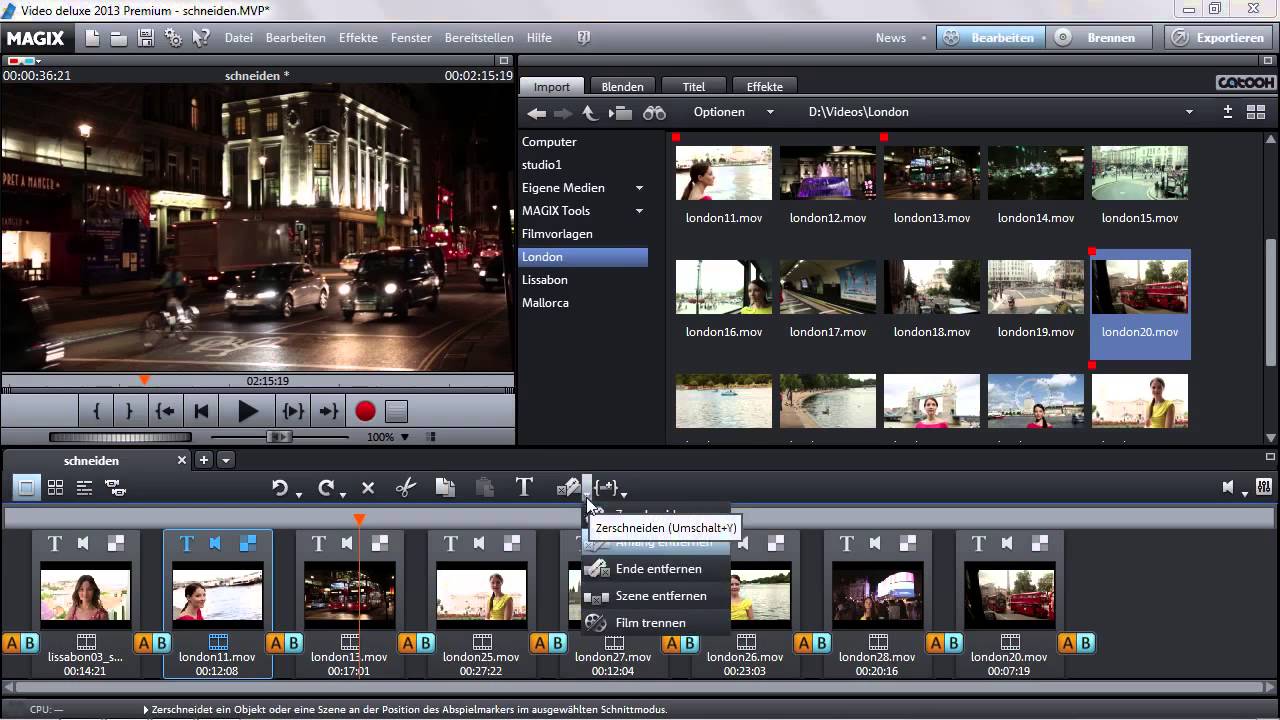Viewport: 1280px width, 720px height.
Task: Open the title editor T icon in the toolbar
Action: pyautogui.click(x=524, y=487)
